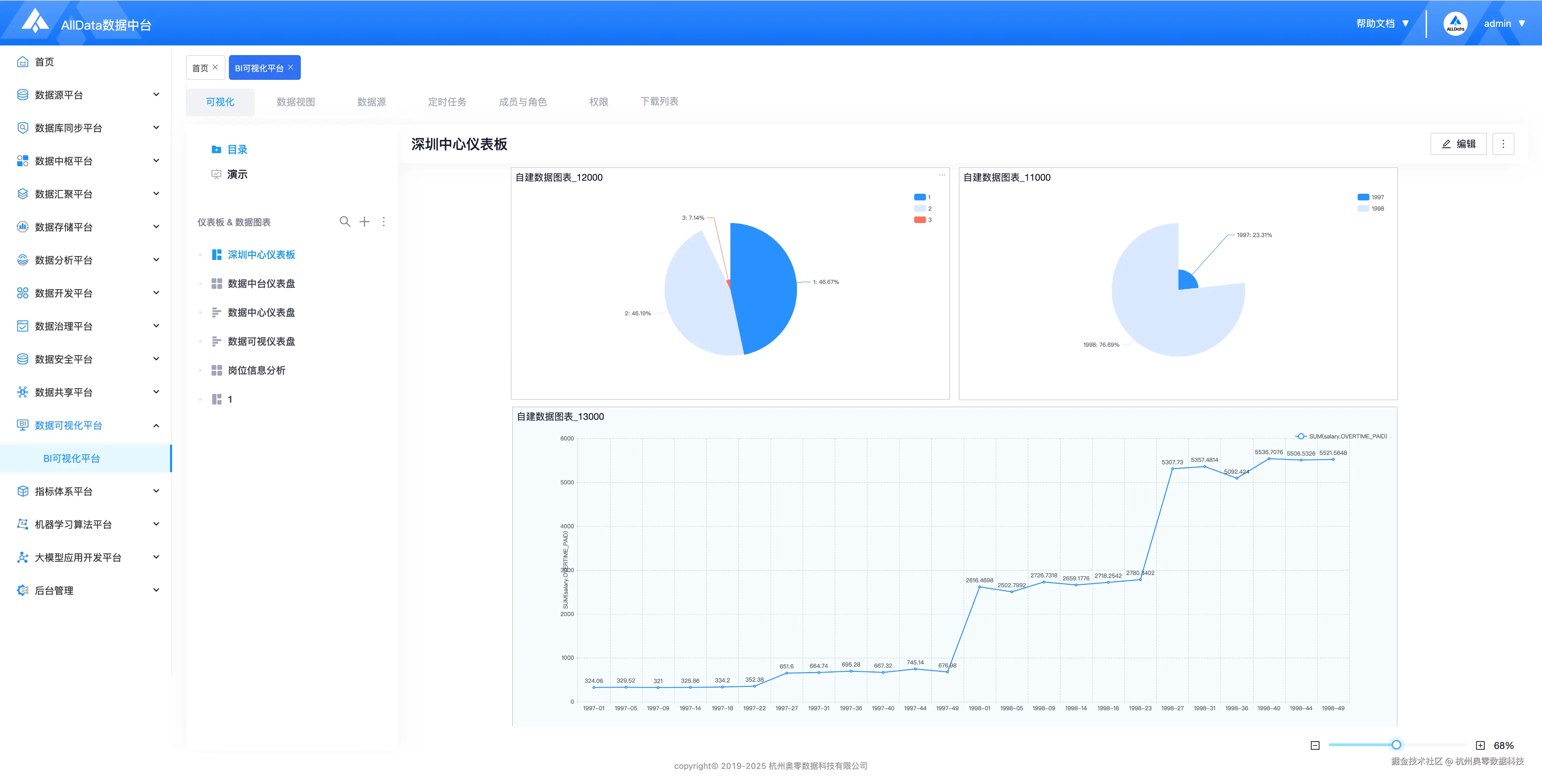
Task: Click the 编辑 edit button
Action: click(1458, 144)
